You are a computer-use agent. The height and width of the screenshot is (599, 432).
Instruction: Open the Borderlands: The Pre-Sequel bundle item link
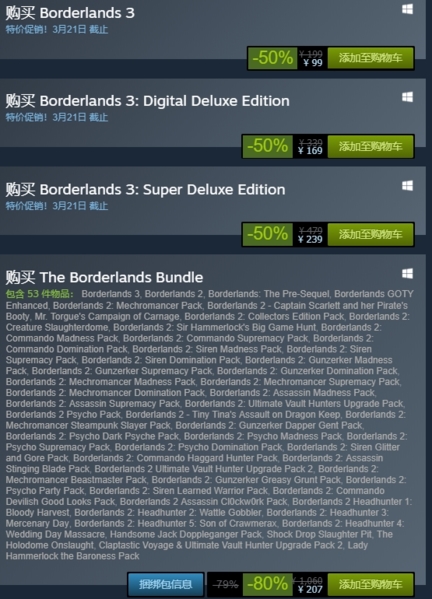(269, 294)
